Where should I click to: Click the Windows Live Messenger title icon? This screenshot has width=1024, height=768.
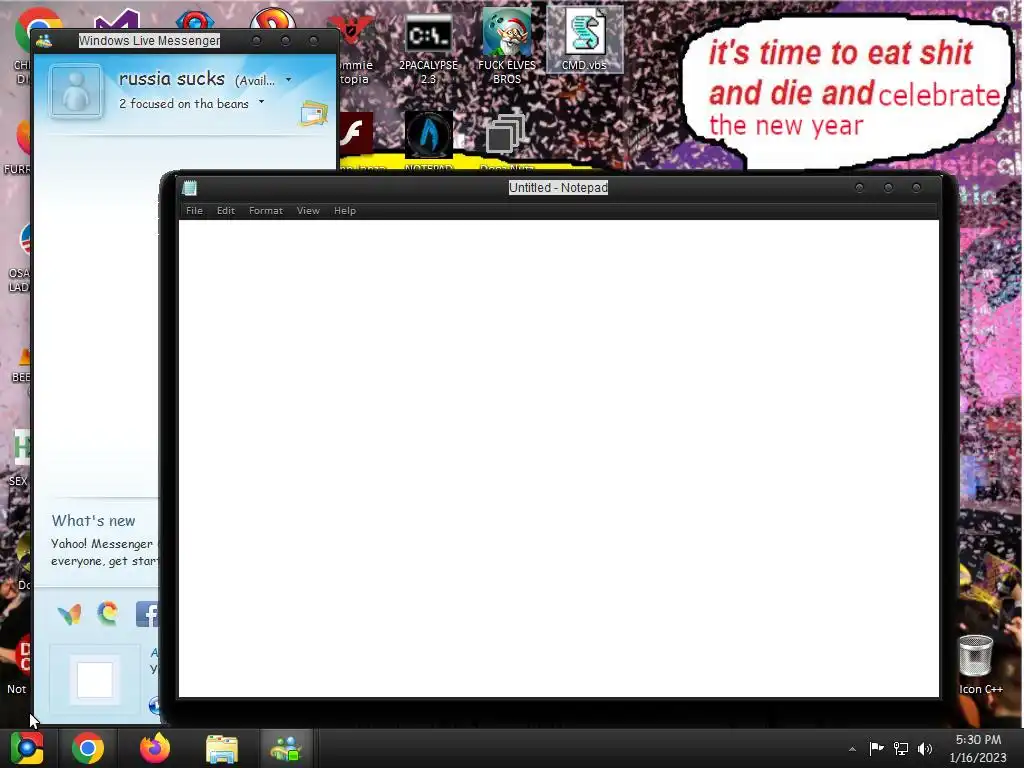[44, 41]
